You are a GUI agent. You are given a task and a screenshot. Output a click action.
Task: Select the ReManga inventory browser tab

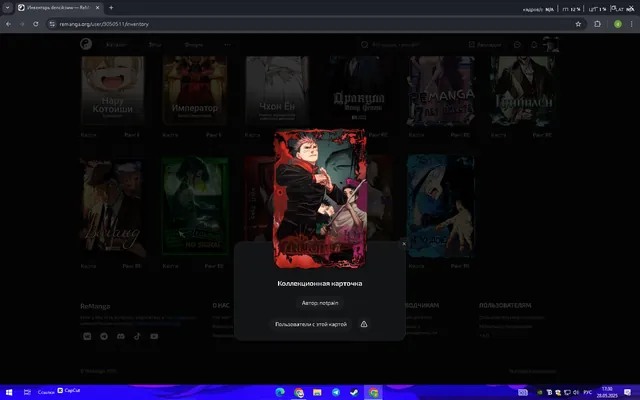(x=59, y=7)
